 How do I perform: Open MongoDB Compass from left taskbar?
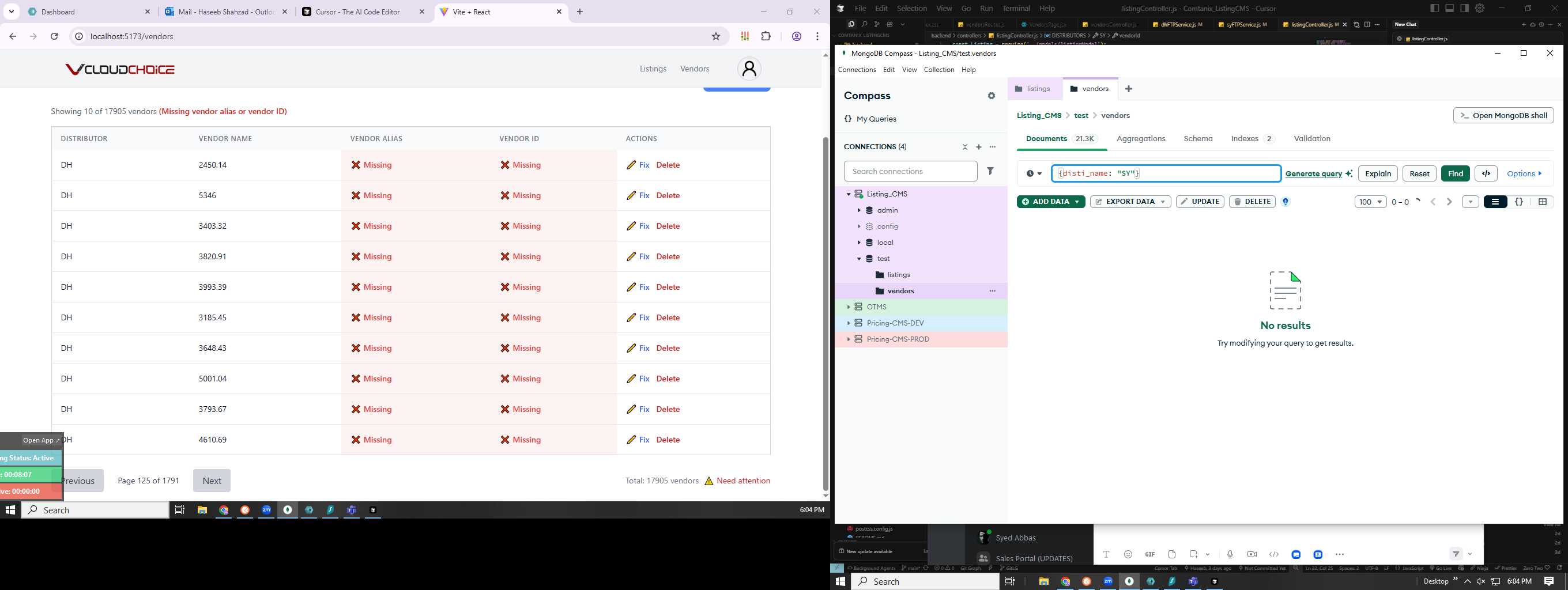click(x=287, y=510)
